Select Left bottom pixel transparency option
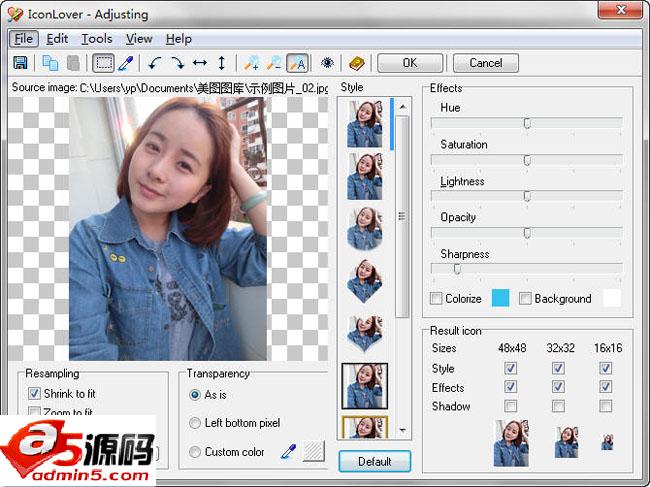Image resolution: width=650 pixels, height=487 pixels. click(x=194, y=423)
